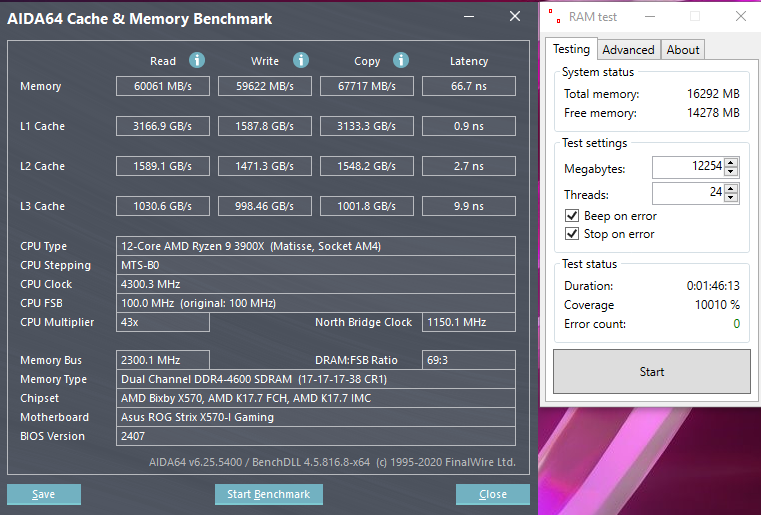Click the Copy info icon
761x515 pixels.
(401, 61)
